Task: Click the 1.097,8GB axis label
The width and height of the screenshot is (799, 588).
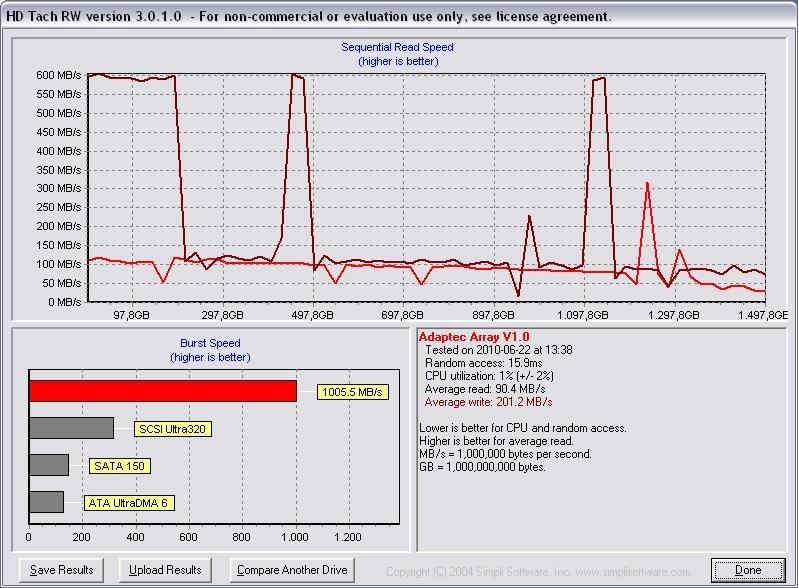Action: click(583, 315)
